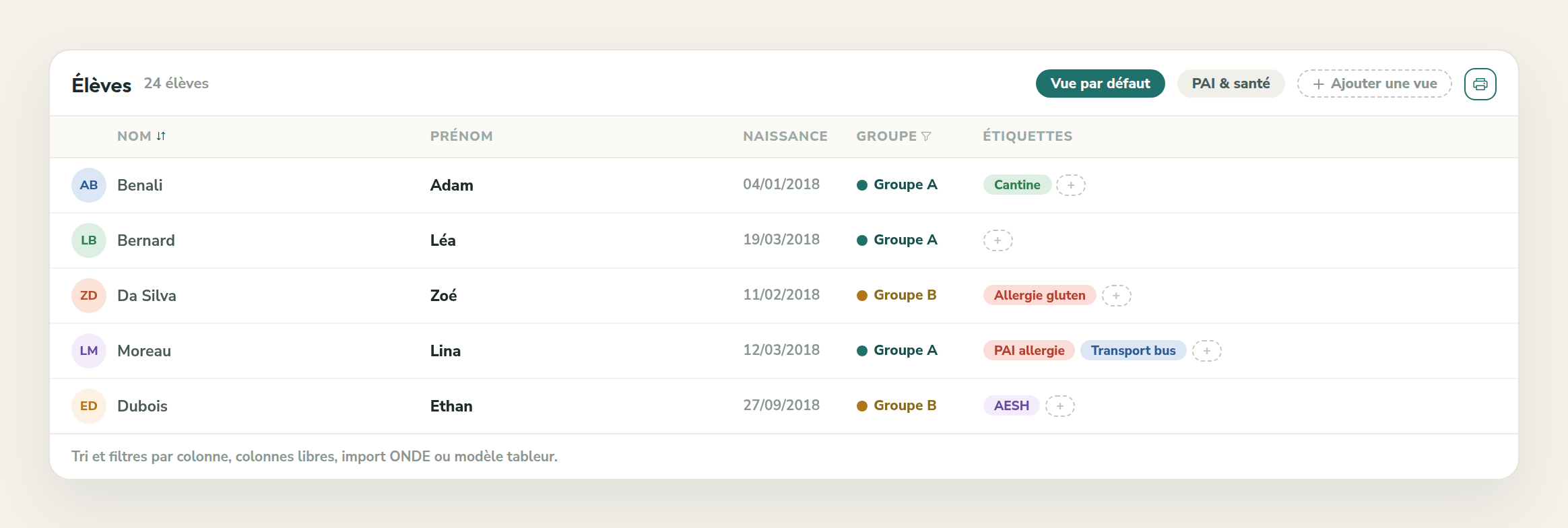
Task: Click Ajouter une vue button
Action: pyautogui.click(x=1374, y=84)
